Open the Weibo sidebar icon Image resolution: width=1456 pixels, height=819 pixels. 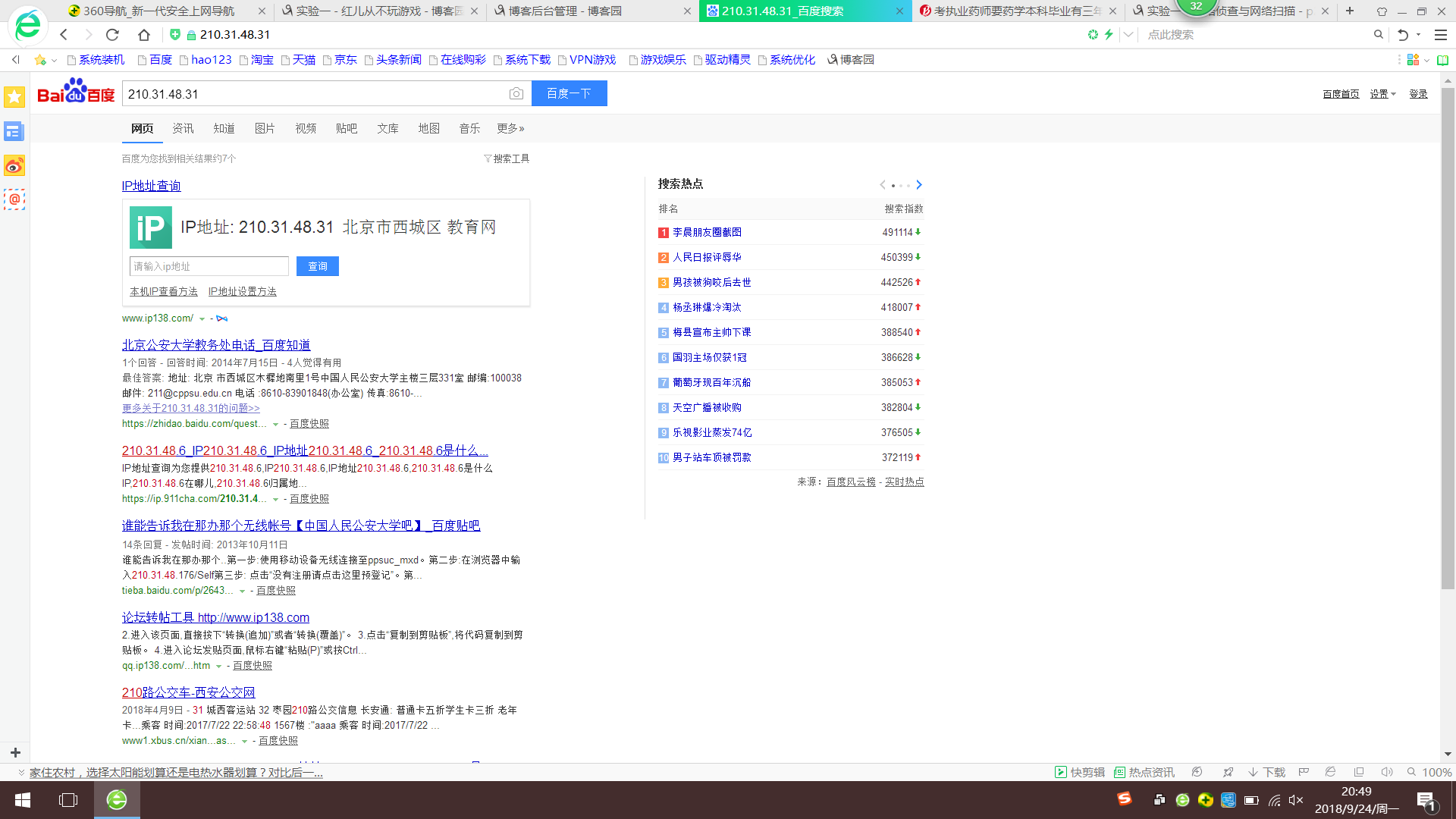14,165
